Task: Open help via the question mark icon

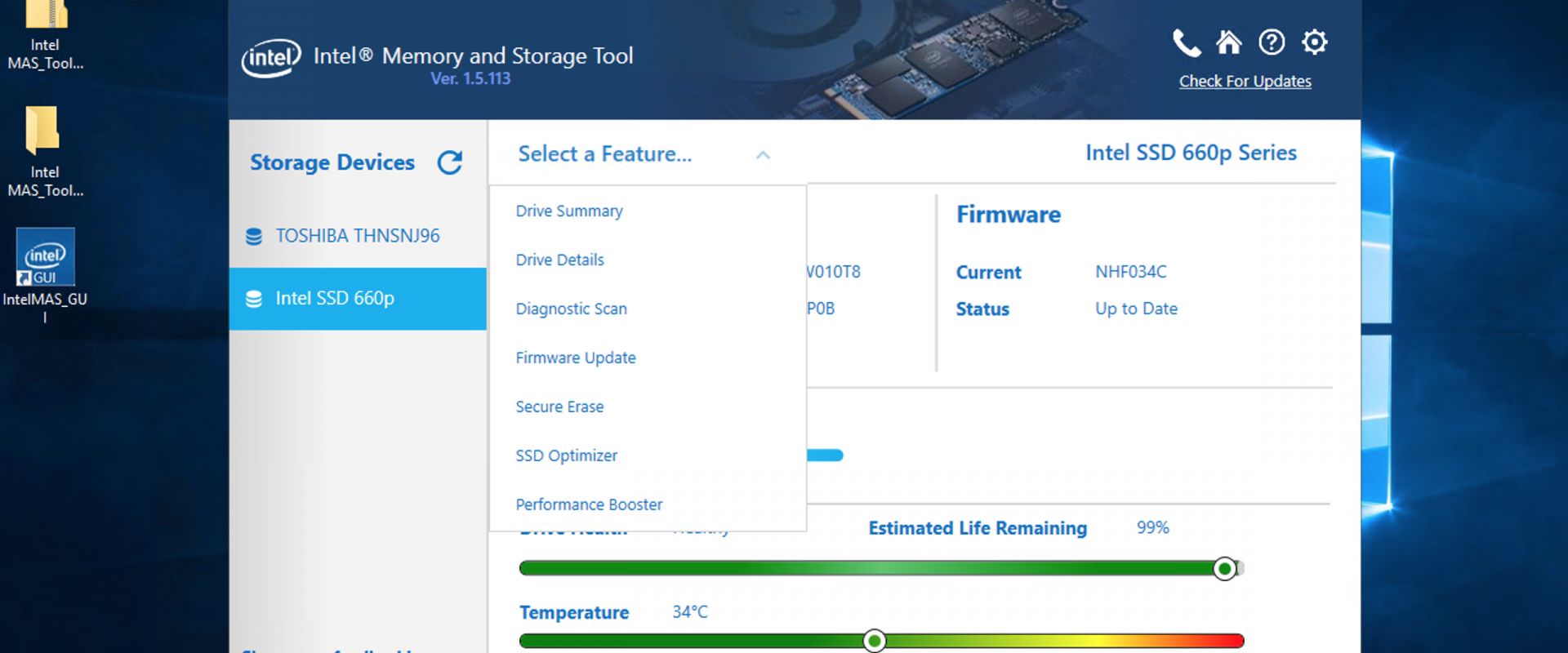Action: click(1272, 42)
